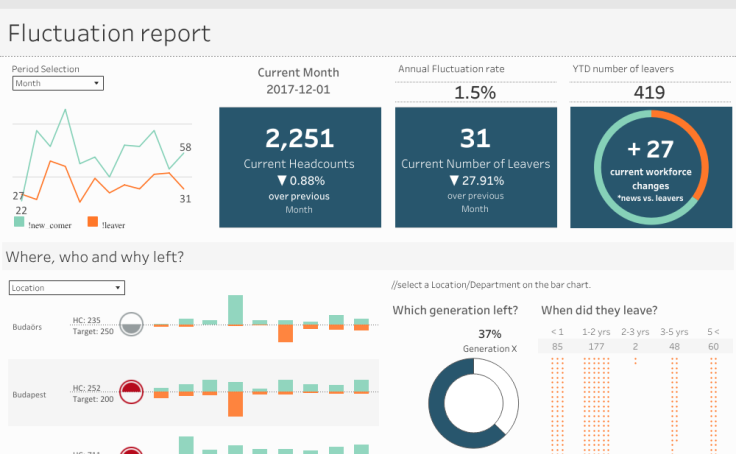The image size is (736, 454).
Task: Click the Current Headcounts 2,251 card
Action: (299, 166)
